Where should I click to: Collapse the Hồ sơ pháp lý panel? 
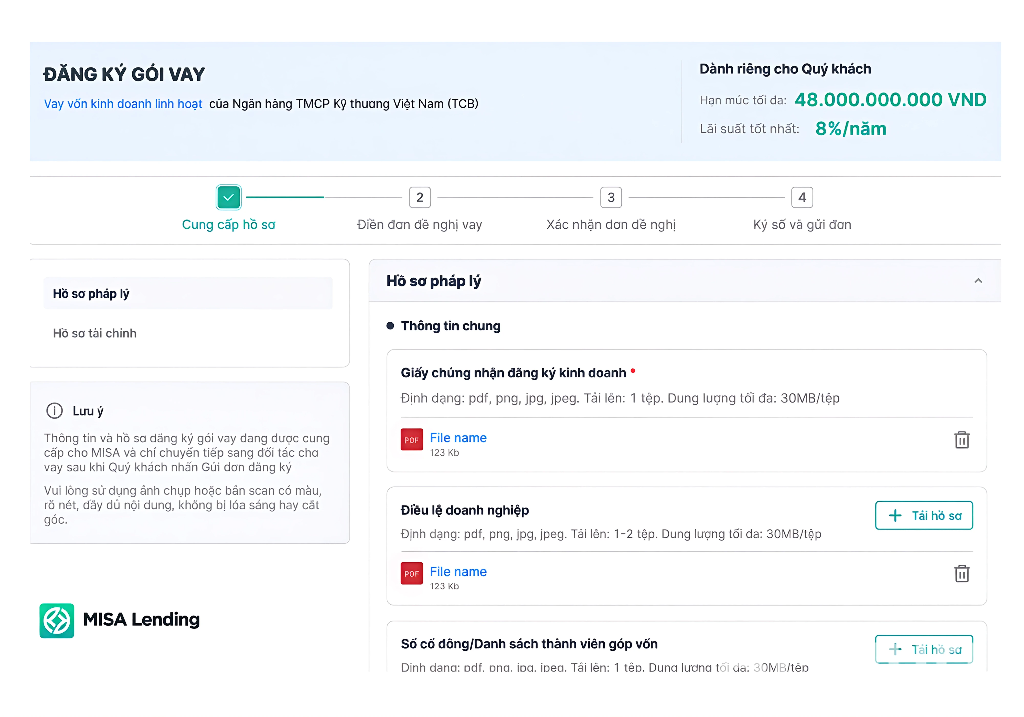[978, 280]
